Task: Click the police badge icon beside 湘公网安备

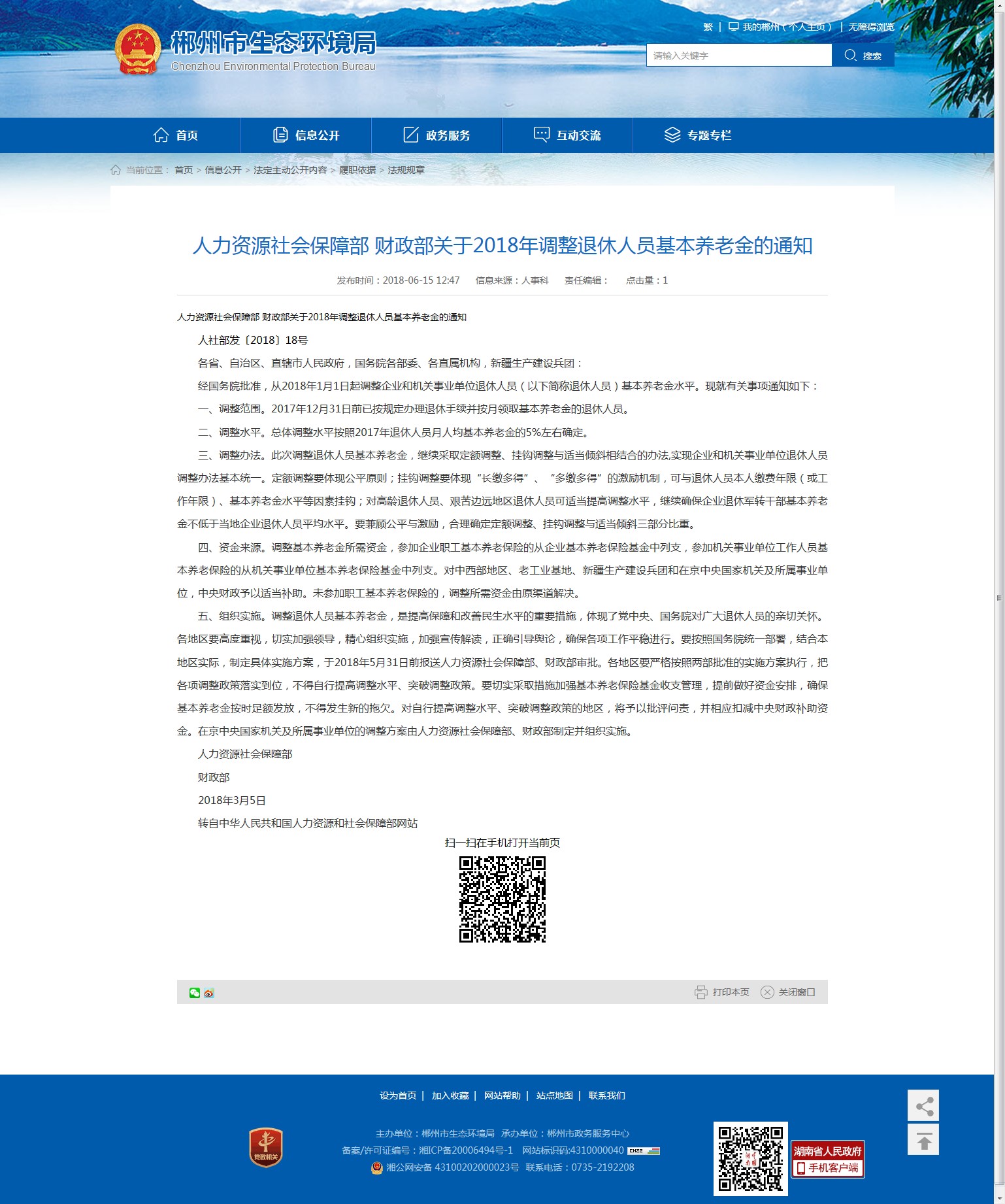Action: pos(377,1167)
